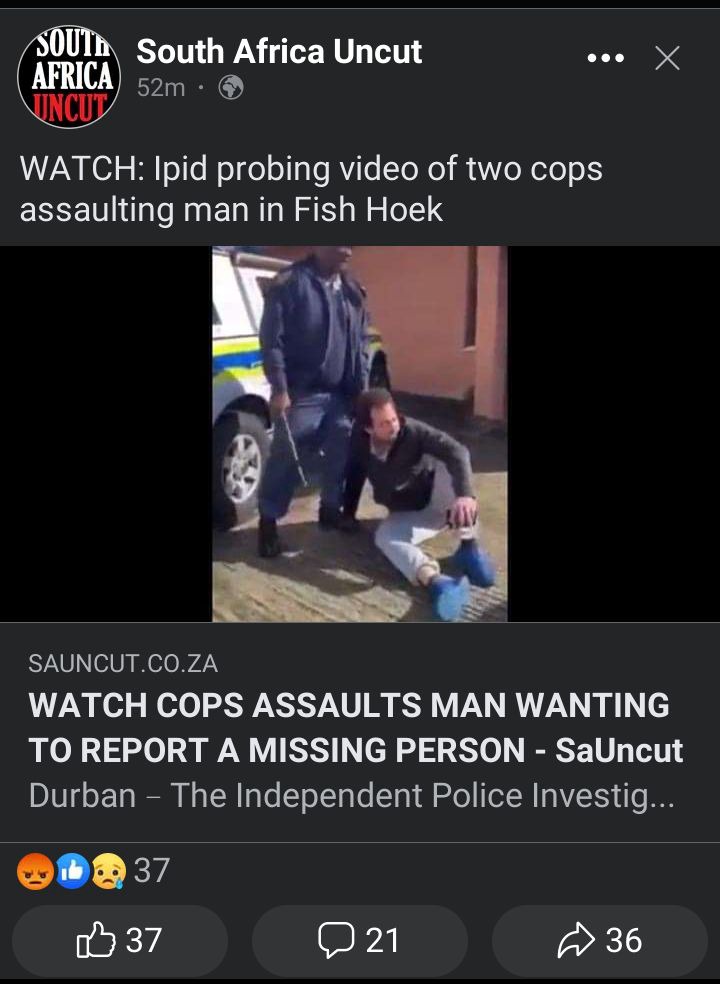Dismiss the post with the X icon

point(667,58)
